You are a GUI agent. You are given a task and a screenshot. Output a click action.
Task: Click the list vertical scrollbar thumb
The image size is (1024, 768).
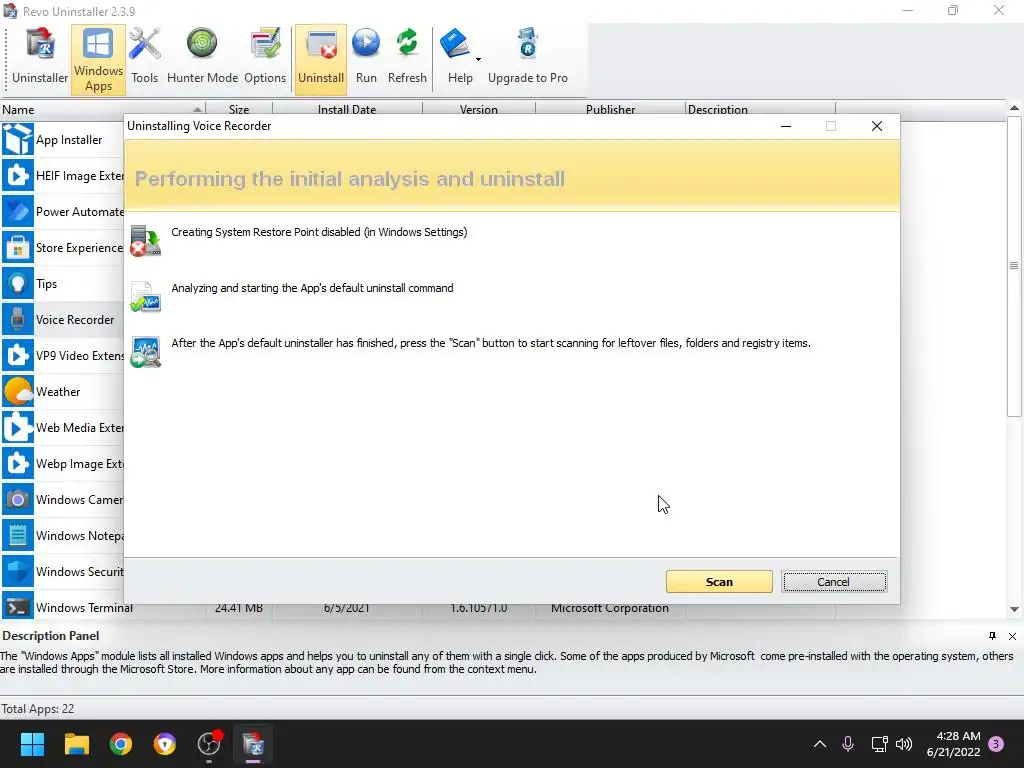[x=1014, y=266]
